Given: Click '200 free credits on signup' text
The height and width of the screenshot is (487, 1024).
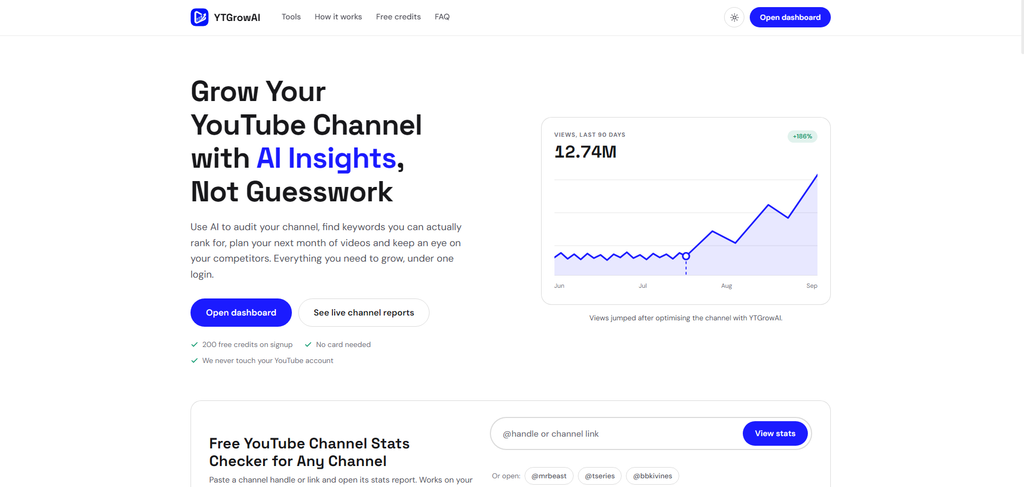Looking at the screenshot, I should 248,344.
